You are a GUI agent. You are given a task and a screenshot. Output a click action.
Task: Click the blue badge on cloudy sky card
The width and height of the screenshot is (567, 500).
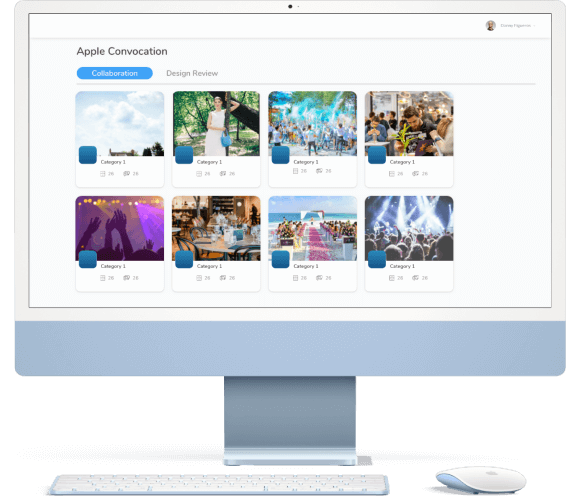coord(88,155)
